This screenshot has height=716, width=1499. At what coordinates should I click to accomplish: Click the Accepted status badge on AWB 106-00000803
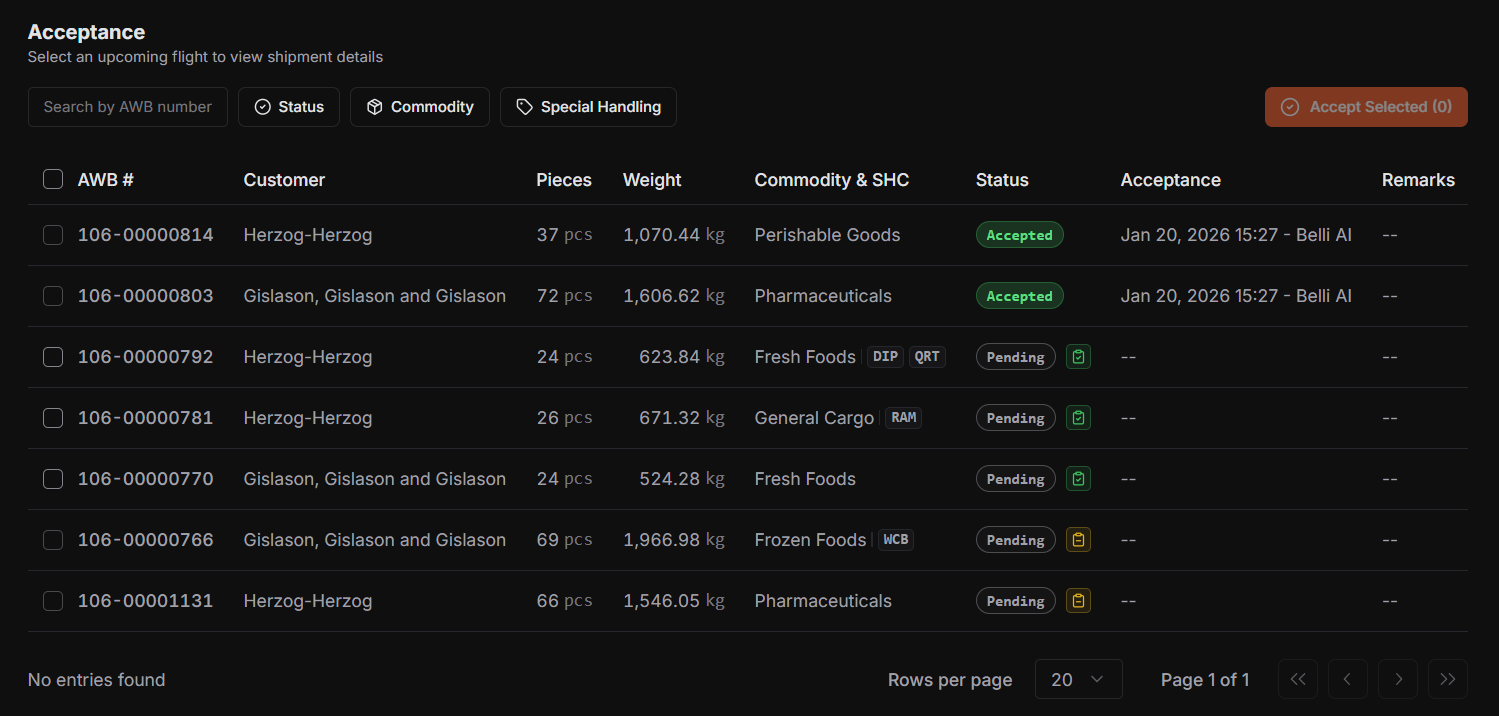point(1019,295)
